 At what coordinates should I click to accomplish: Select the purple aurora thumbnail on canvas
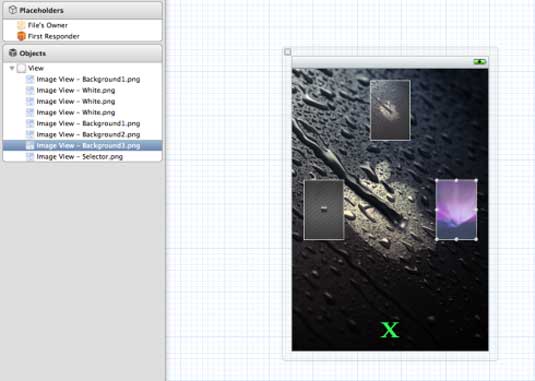point(457,209)
